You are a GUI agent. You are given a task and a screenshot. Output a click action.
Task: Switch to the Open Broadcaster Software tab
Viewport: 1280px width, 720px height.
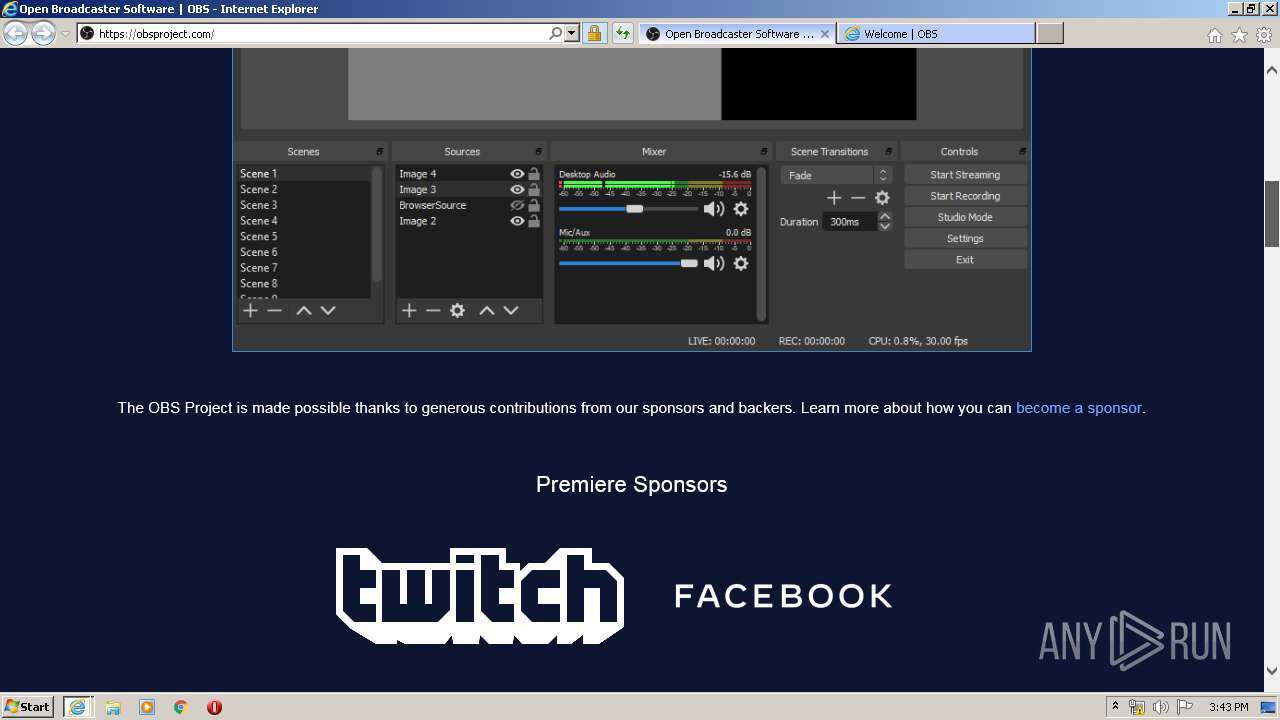click(x=737, y=34)
